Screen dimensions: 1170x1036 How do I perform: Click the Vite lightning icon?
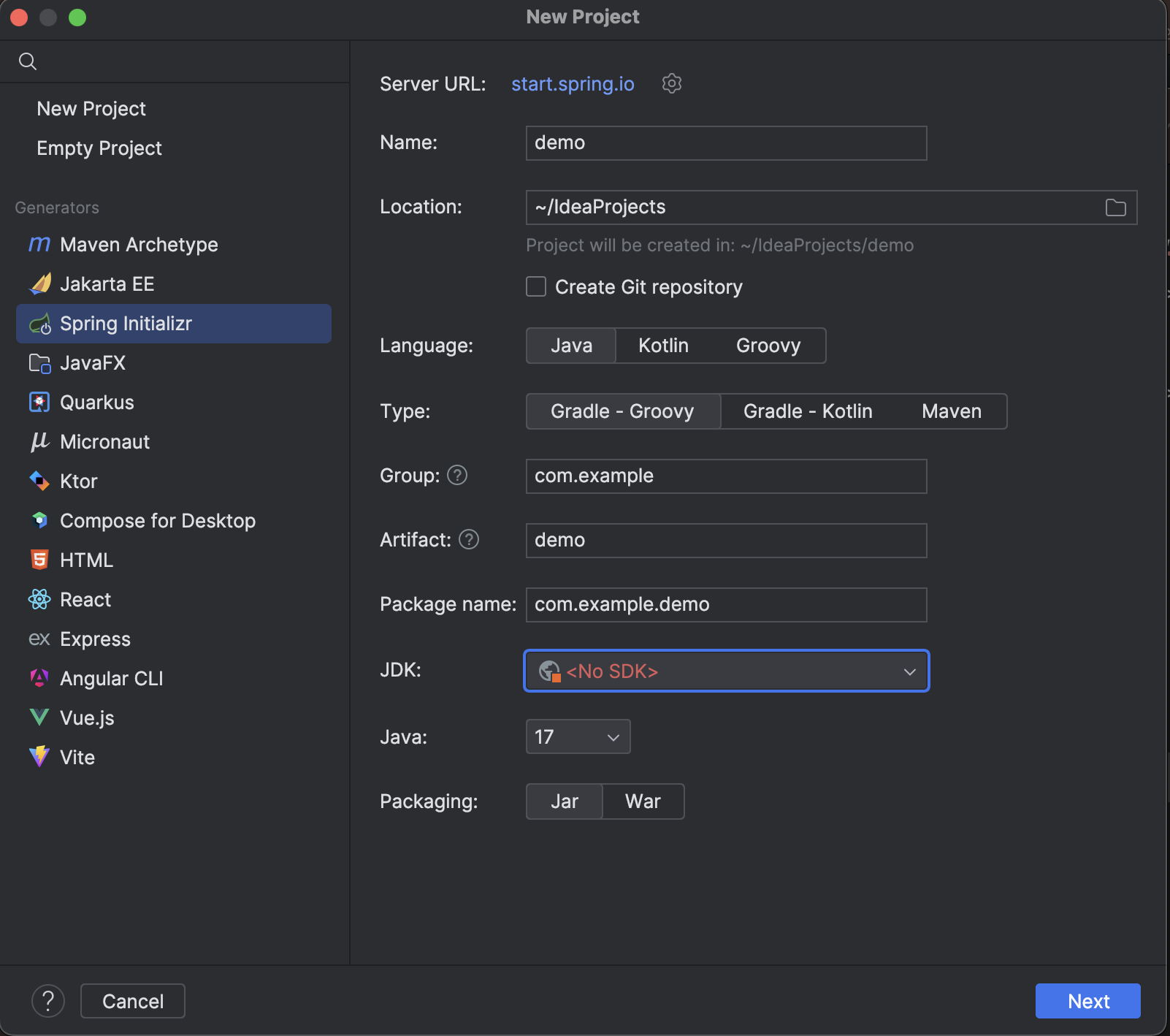tap(39, 756)
